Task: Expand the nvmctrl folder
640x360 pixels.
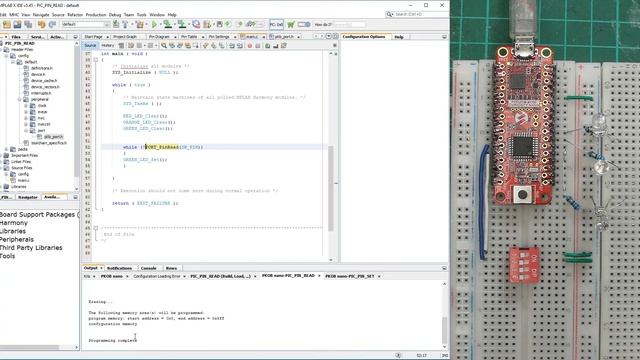Action: click(x=26, y=124)
